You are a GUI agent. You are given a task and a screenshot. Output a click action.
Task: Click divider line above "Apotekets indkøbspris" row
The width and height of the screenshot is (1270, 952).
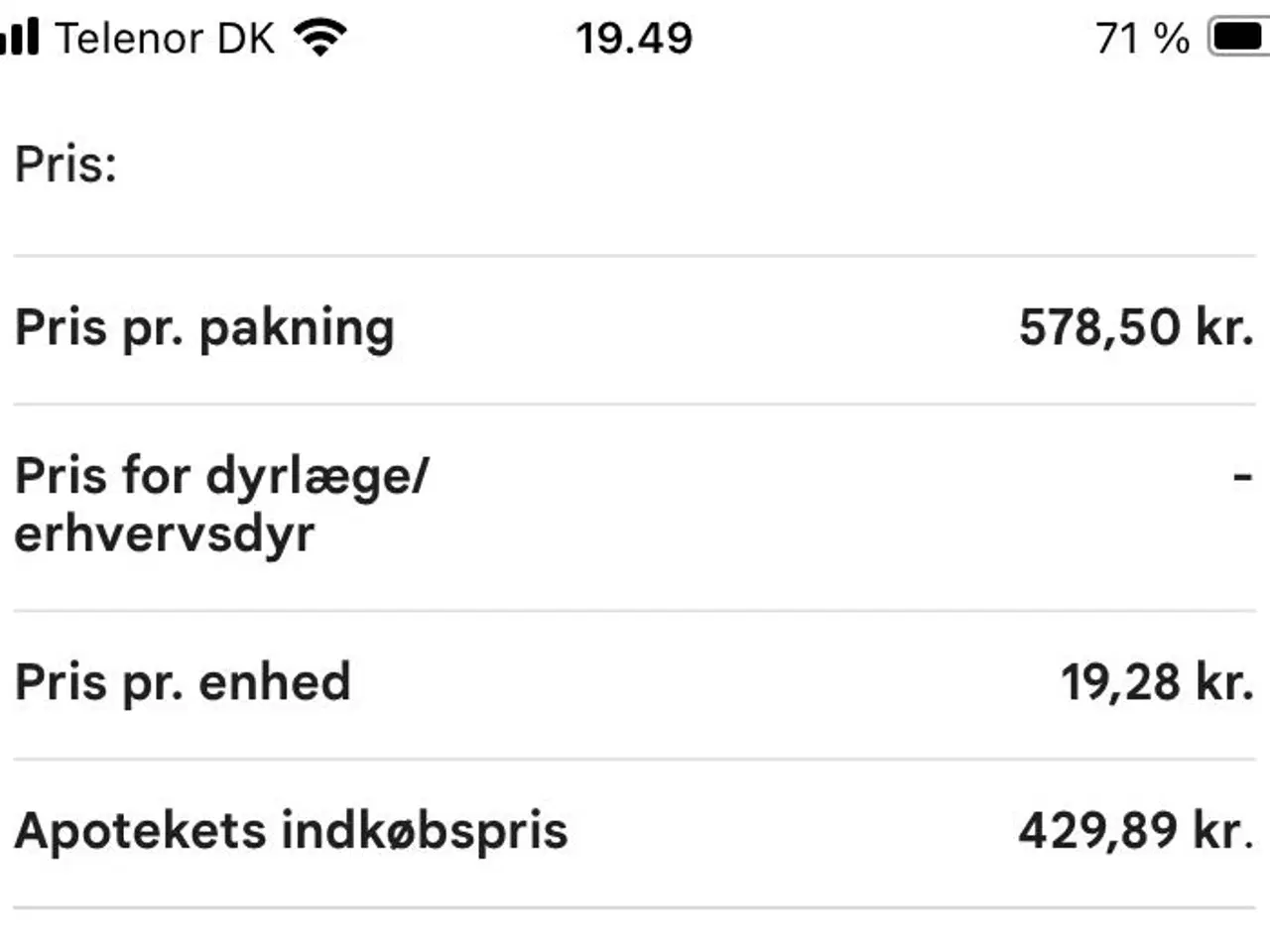coord(635,760)
